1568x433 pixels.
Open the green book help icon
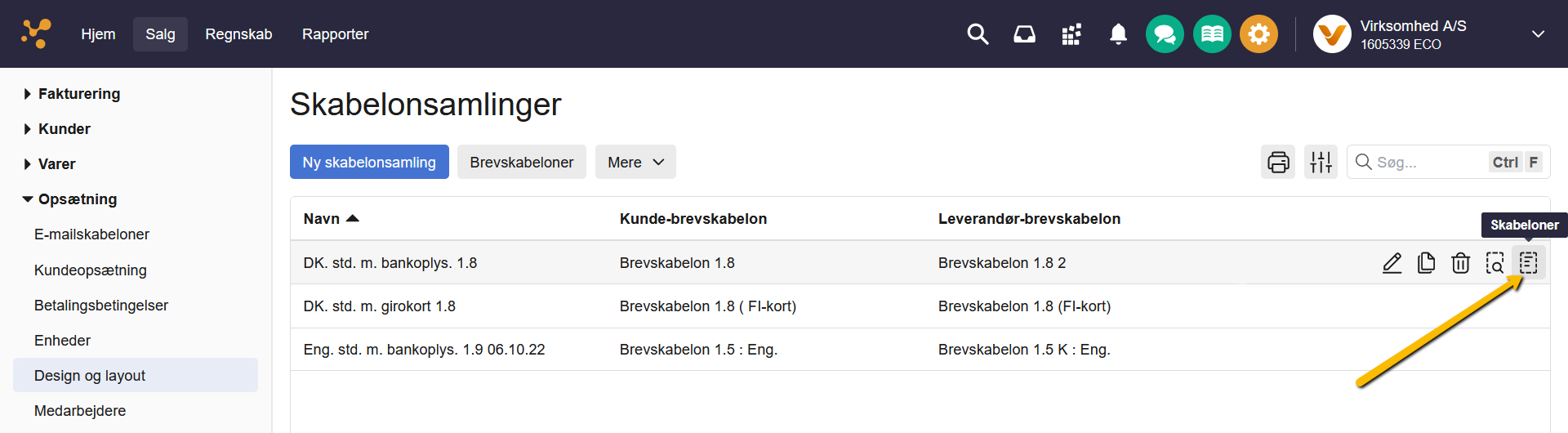[1212, 34]
